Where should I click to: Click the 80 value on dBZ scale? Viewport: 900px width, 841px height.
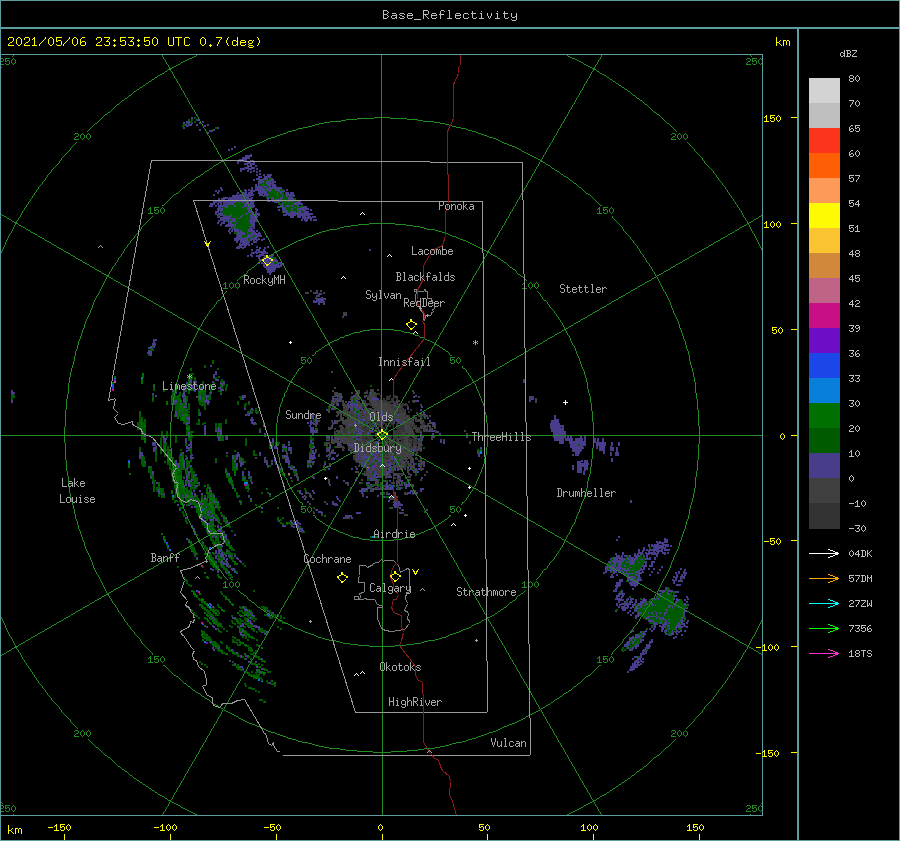tap(854, 79)
